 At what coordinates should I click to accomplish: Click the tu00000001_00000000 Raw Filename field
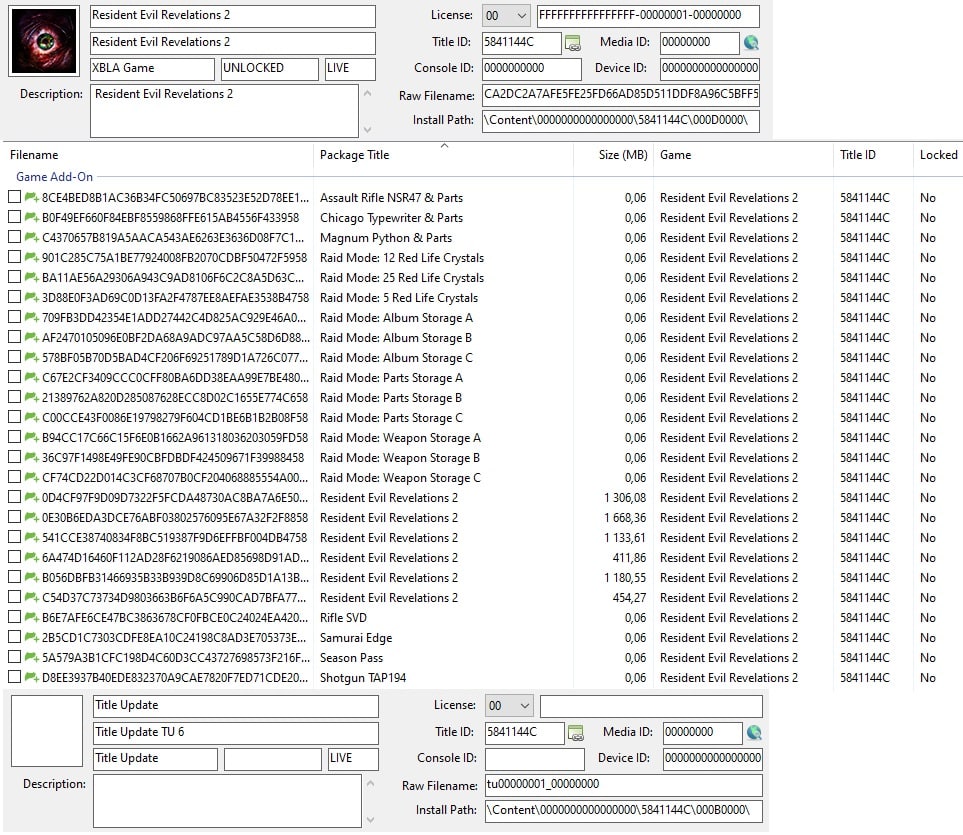click(x=624, y=785)
